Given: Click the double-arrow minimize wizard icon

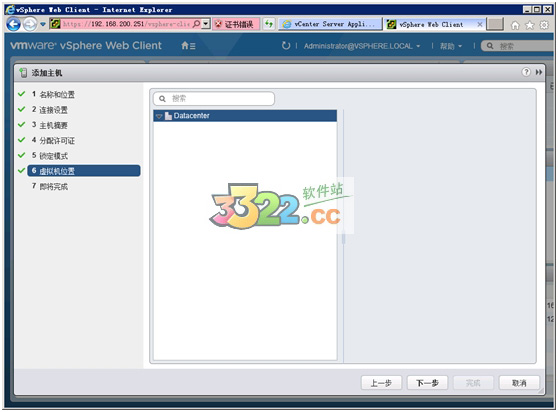Looking at the screenshot, I should pyautogui.click(x=539, y=72).
